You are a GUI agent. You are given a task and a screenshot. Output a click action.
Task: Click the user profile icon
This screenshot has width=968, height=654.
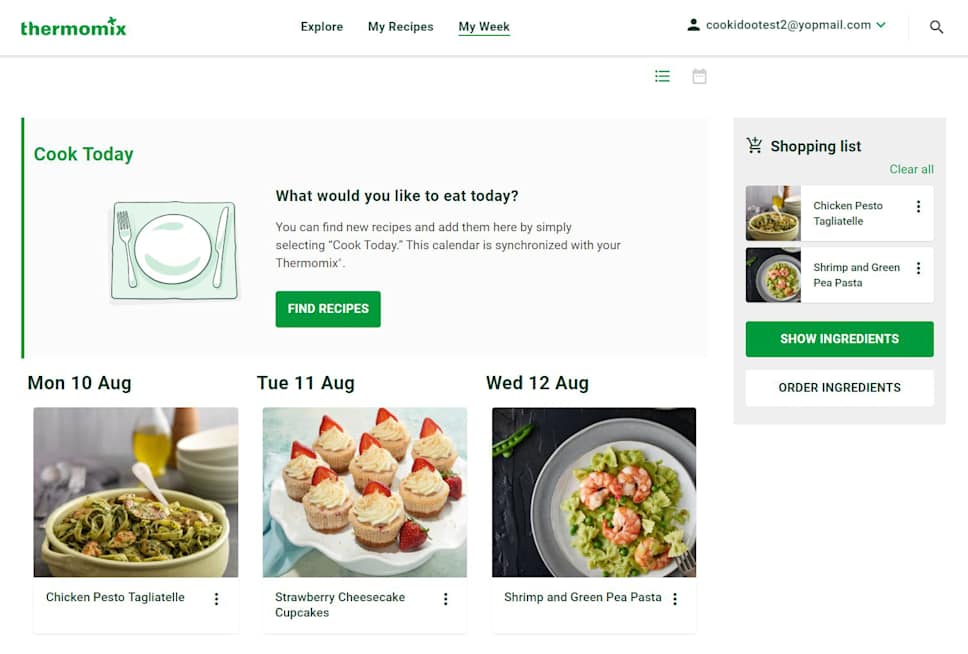[x=693, y=26]
